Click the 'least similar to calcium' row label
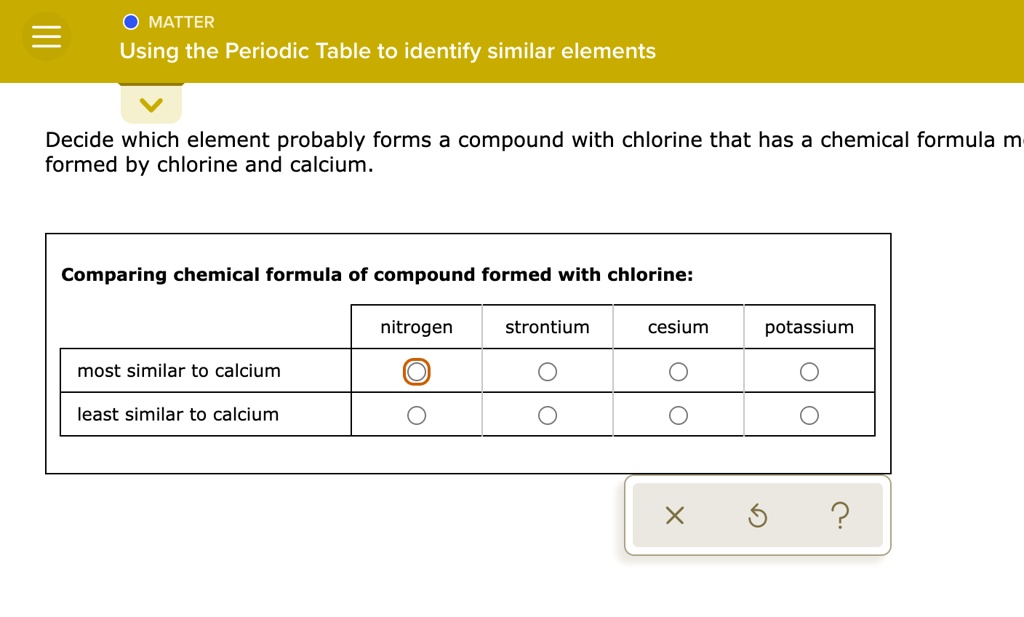Viewport: 1024px width, 617px height. [178, 414]
